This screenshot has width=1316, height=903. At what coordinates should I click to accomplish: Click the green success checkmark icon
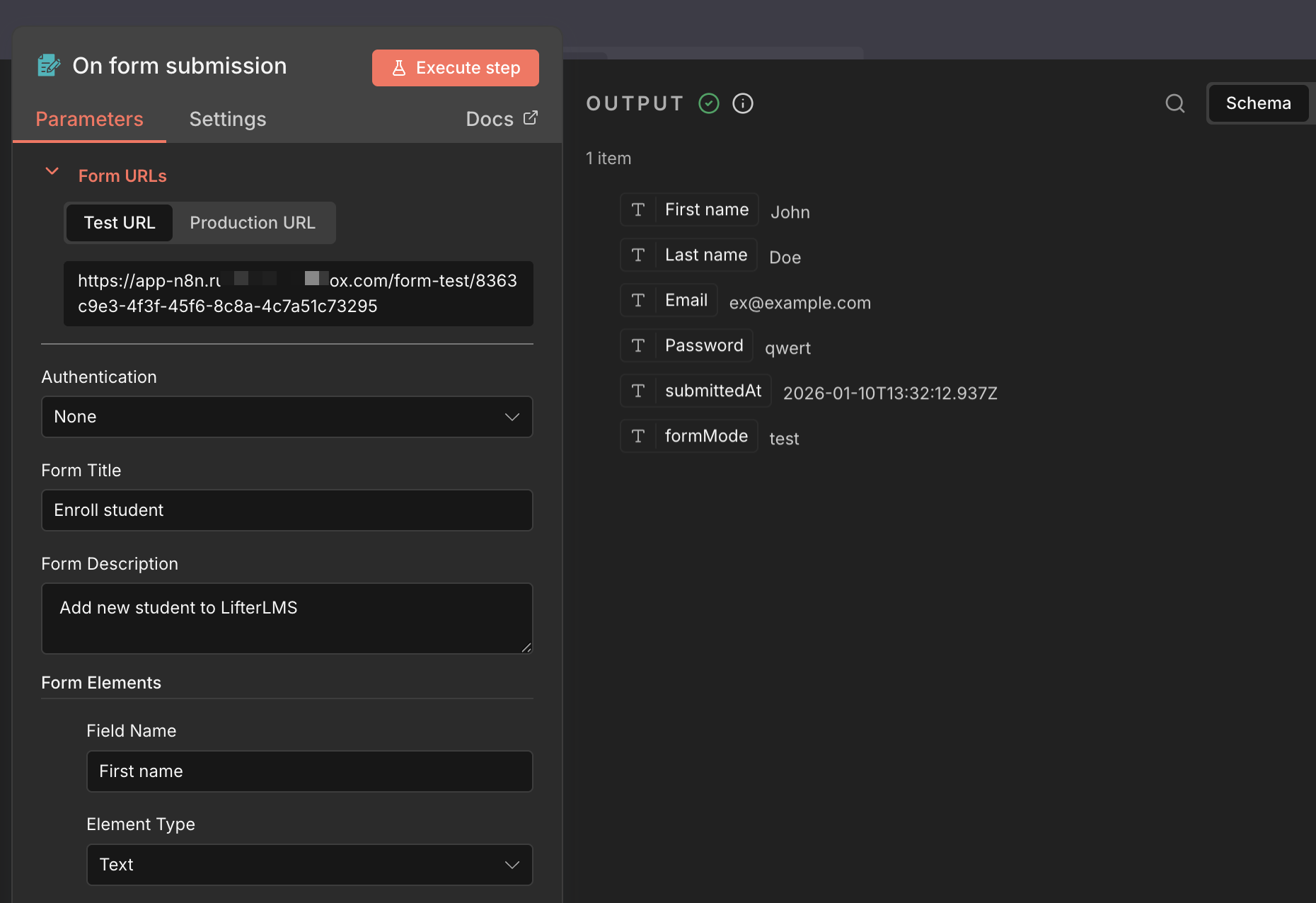click(708, 103)
